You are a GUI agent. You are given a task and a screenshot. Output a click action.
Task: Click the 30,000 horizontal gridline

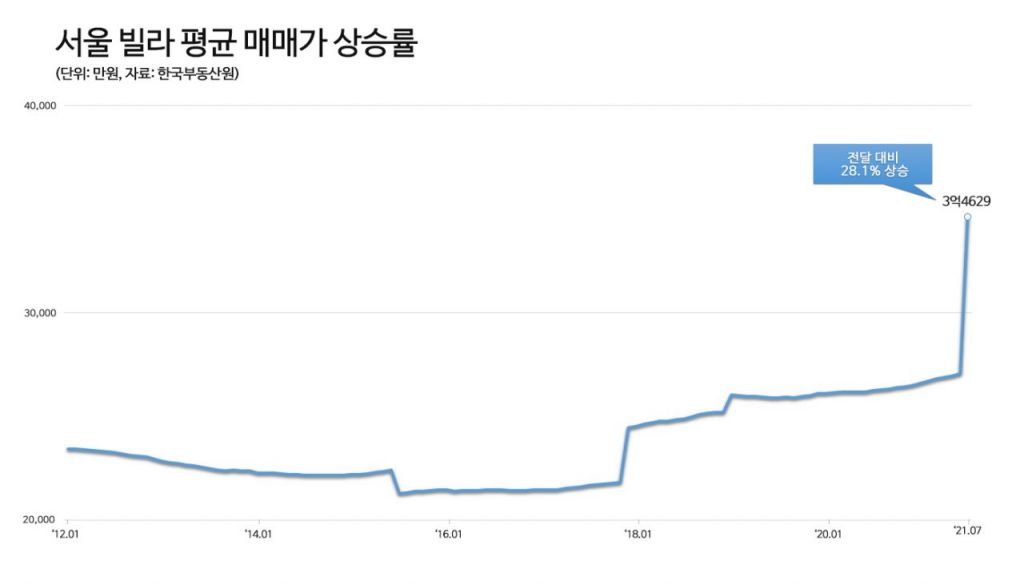[x=500, y=313]
